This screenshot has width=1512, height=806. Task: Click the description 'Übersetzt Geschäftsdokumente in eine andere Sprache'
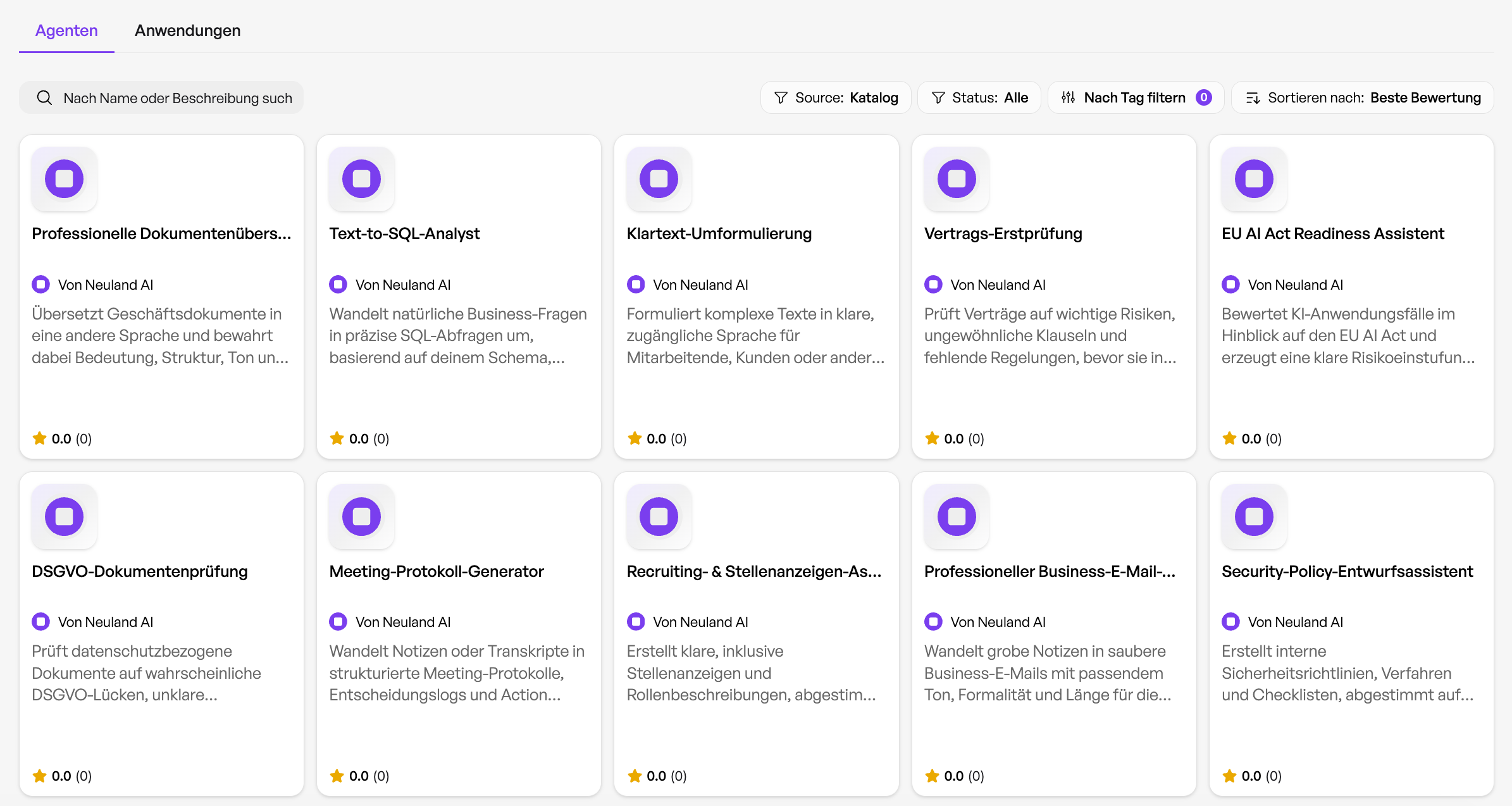click(x=160, y=335)
